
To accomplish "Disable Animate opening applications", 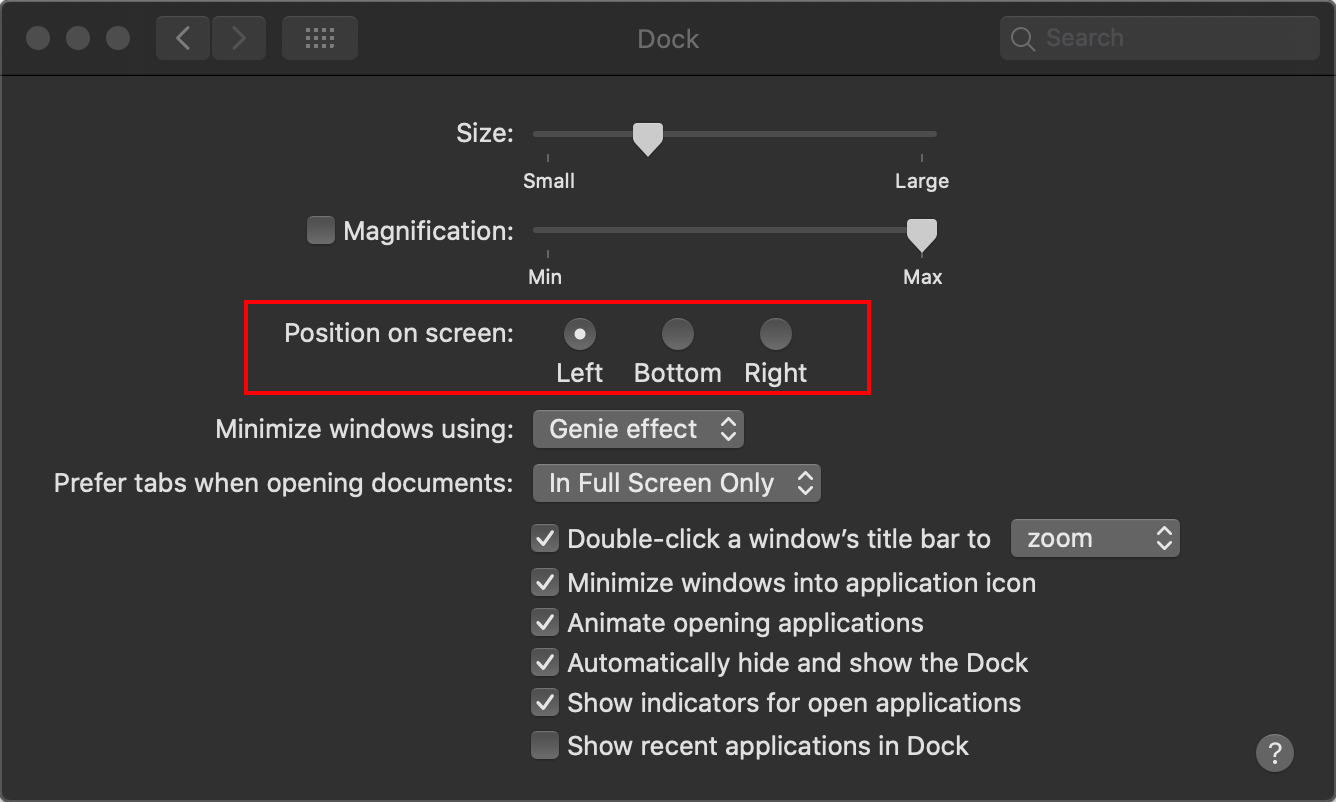I will (x=545, y=622).
